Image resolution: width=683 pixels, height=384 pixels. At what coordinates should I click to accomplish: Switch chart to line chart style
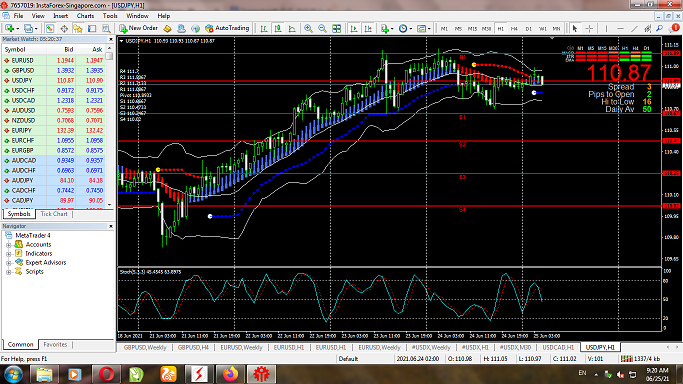(x=292, y=28)
